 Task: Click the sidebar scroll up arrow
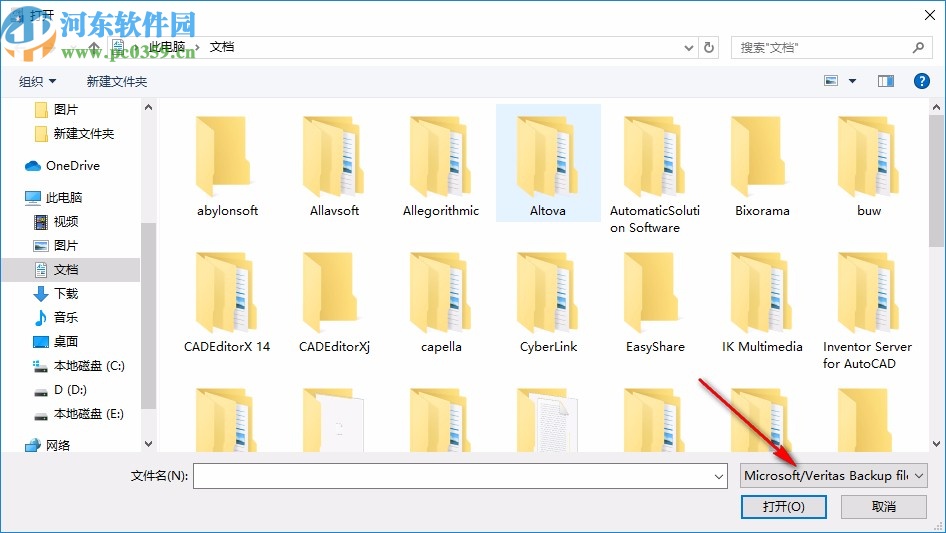[148, 107]
